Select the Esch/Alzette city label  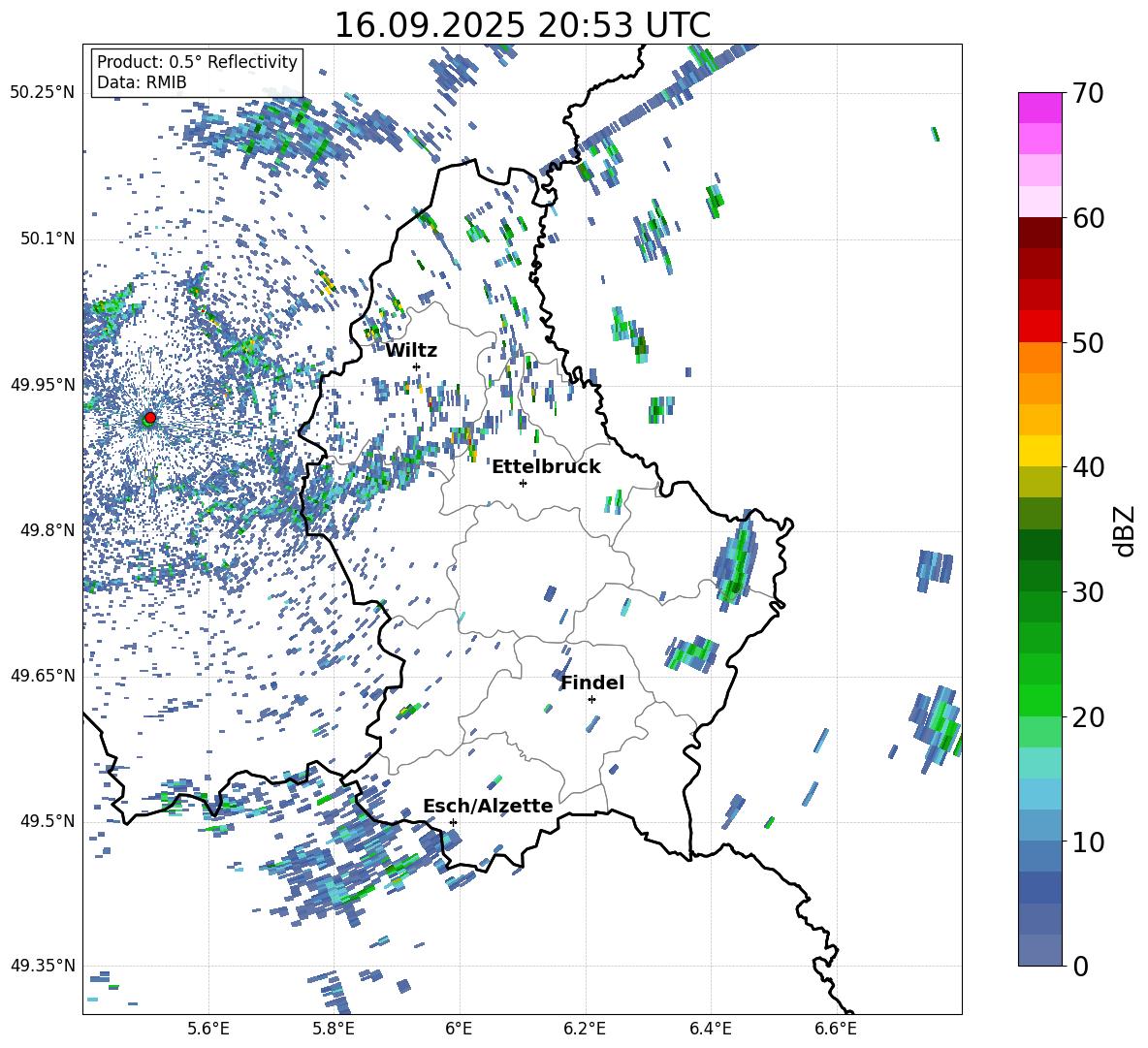(x=488, y=806)
